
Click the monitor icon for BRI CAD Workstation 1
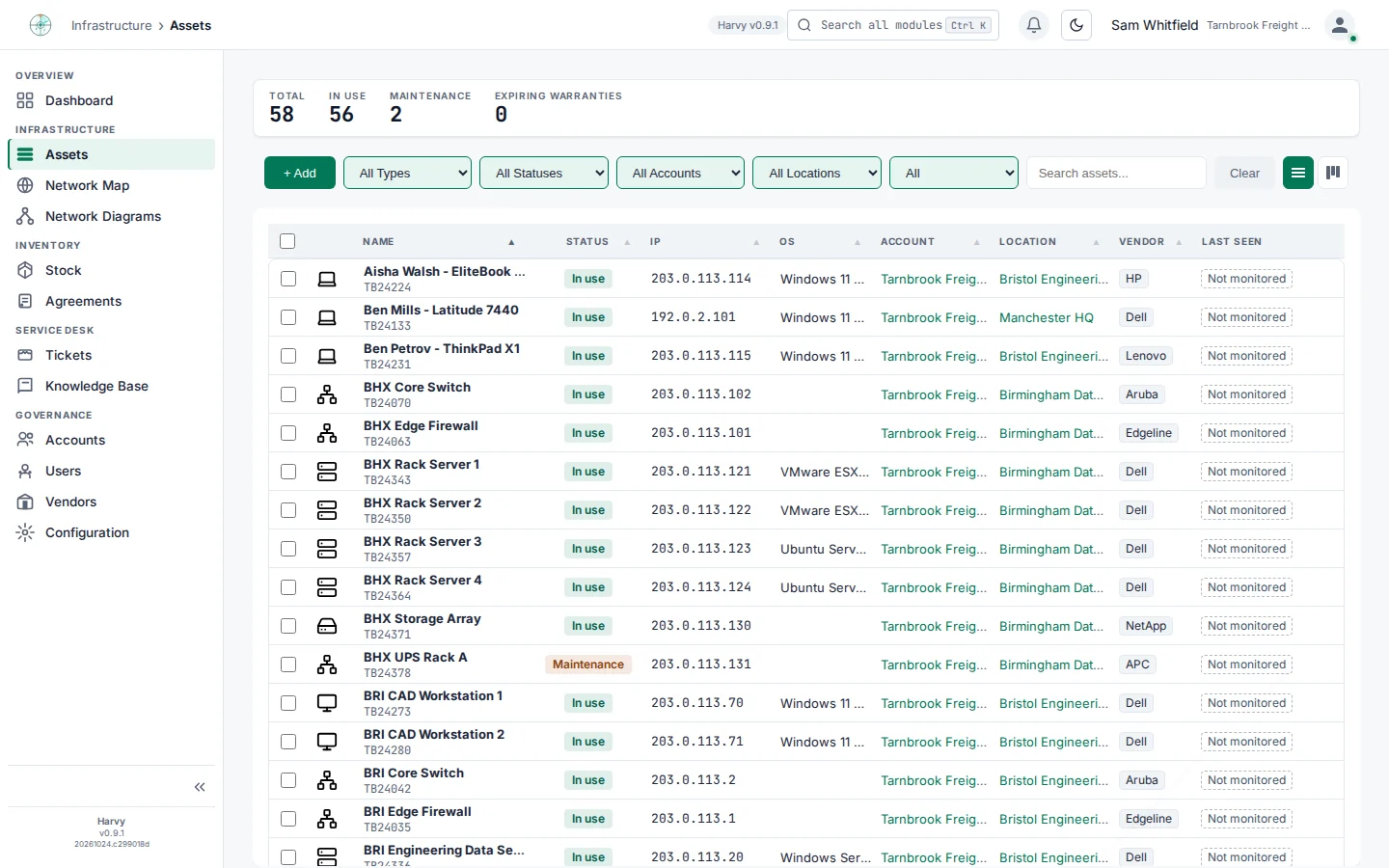coord(327,703)
